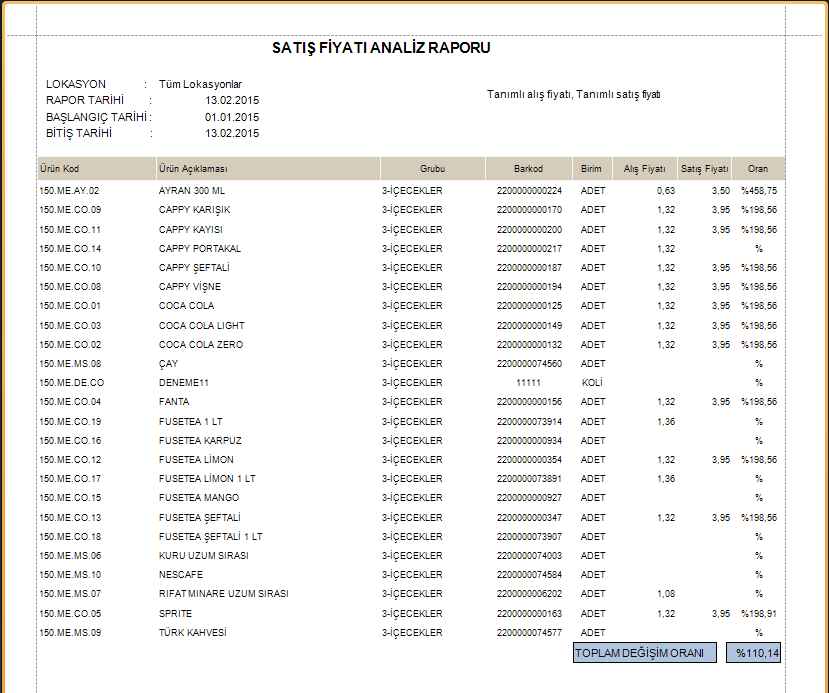This screenshot has width=829, height=693.
Task: Click the TOPLAM DEĞİŞİM ORANI label box
Action: tap(645, 653)
